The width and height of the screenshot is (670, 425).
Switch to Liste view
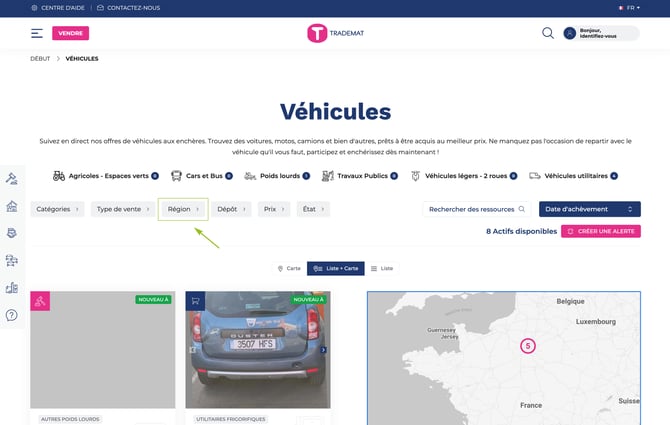(382, 268)
